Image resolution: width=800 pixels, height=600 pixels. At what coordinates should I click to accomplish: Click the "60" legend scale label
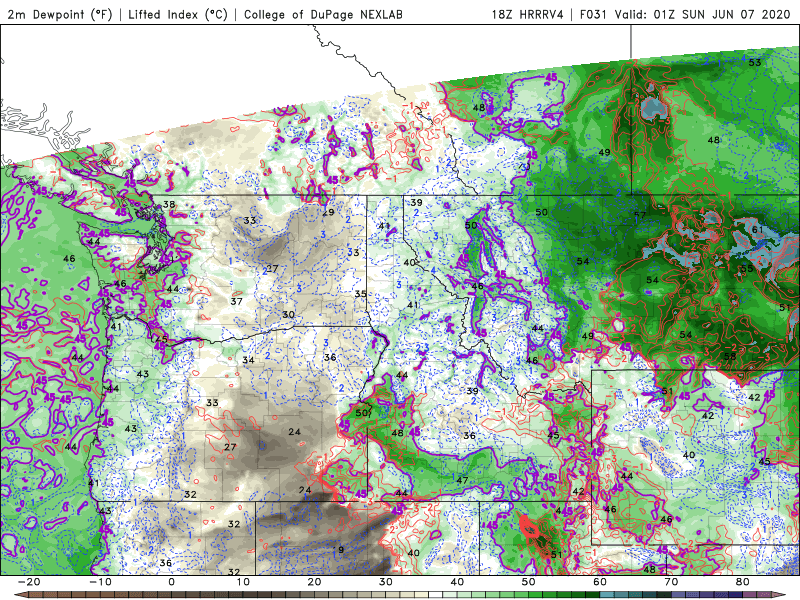point(600,582)
